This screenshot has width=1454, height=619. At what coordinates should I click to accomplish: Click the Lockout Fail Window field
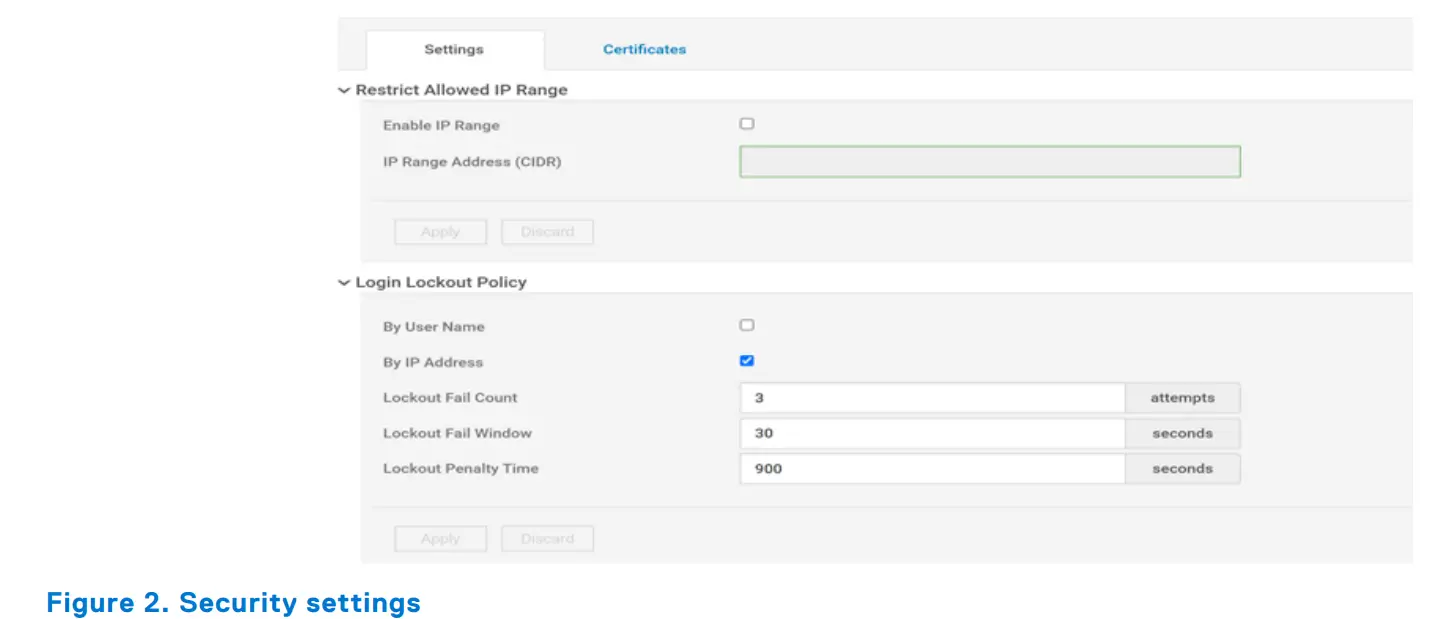930,433
